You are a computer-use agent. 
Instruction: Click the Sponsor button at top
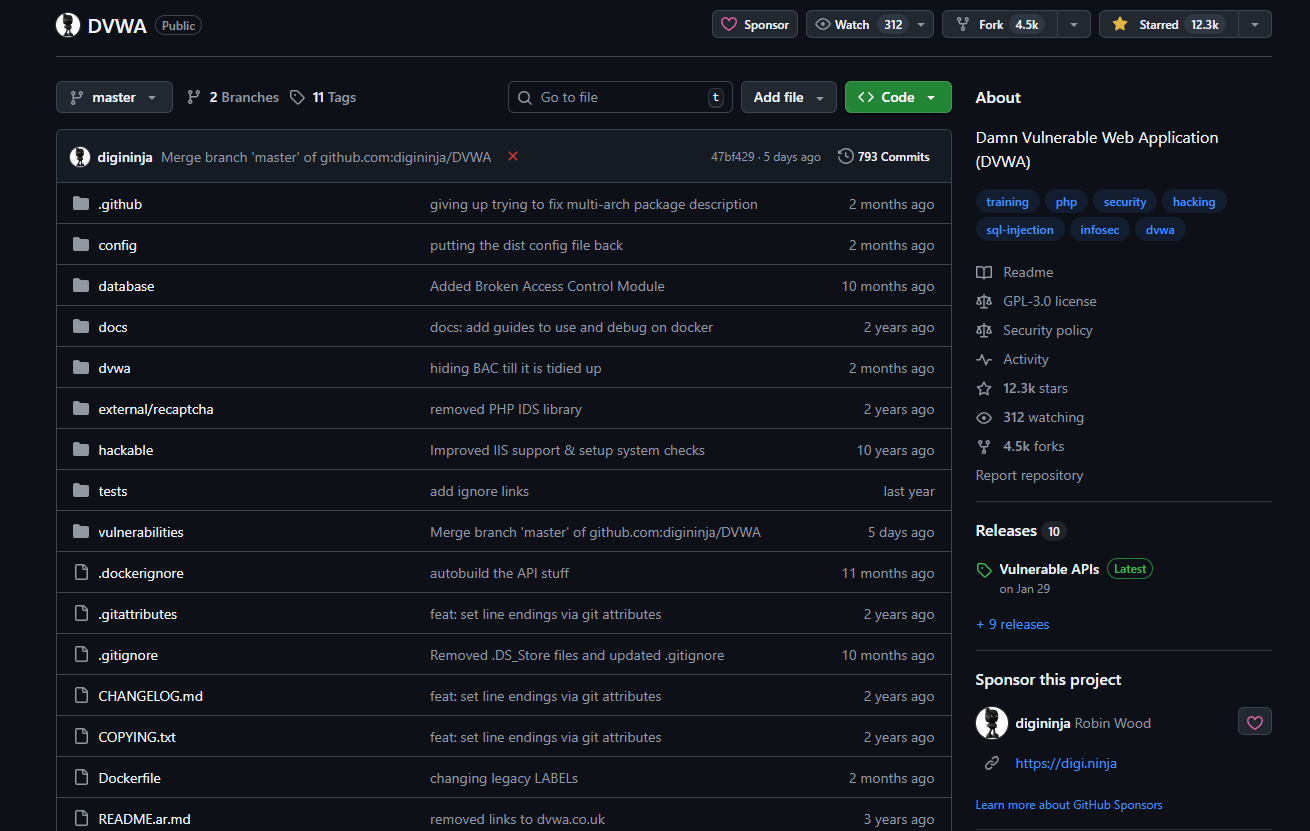tap(755, 25)
